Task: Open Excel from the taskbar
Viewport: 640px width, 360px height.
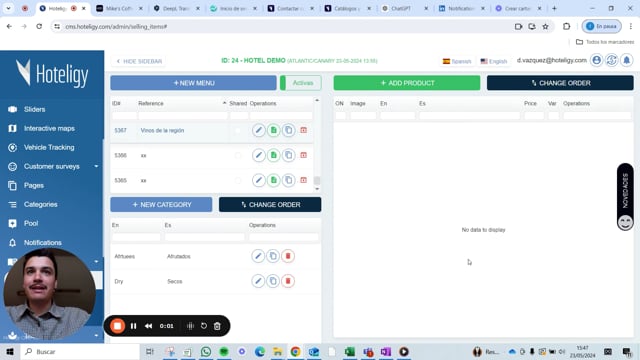Action: tap(350, 351)
